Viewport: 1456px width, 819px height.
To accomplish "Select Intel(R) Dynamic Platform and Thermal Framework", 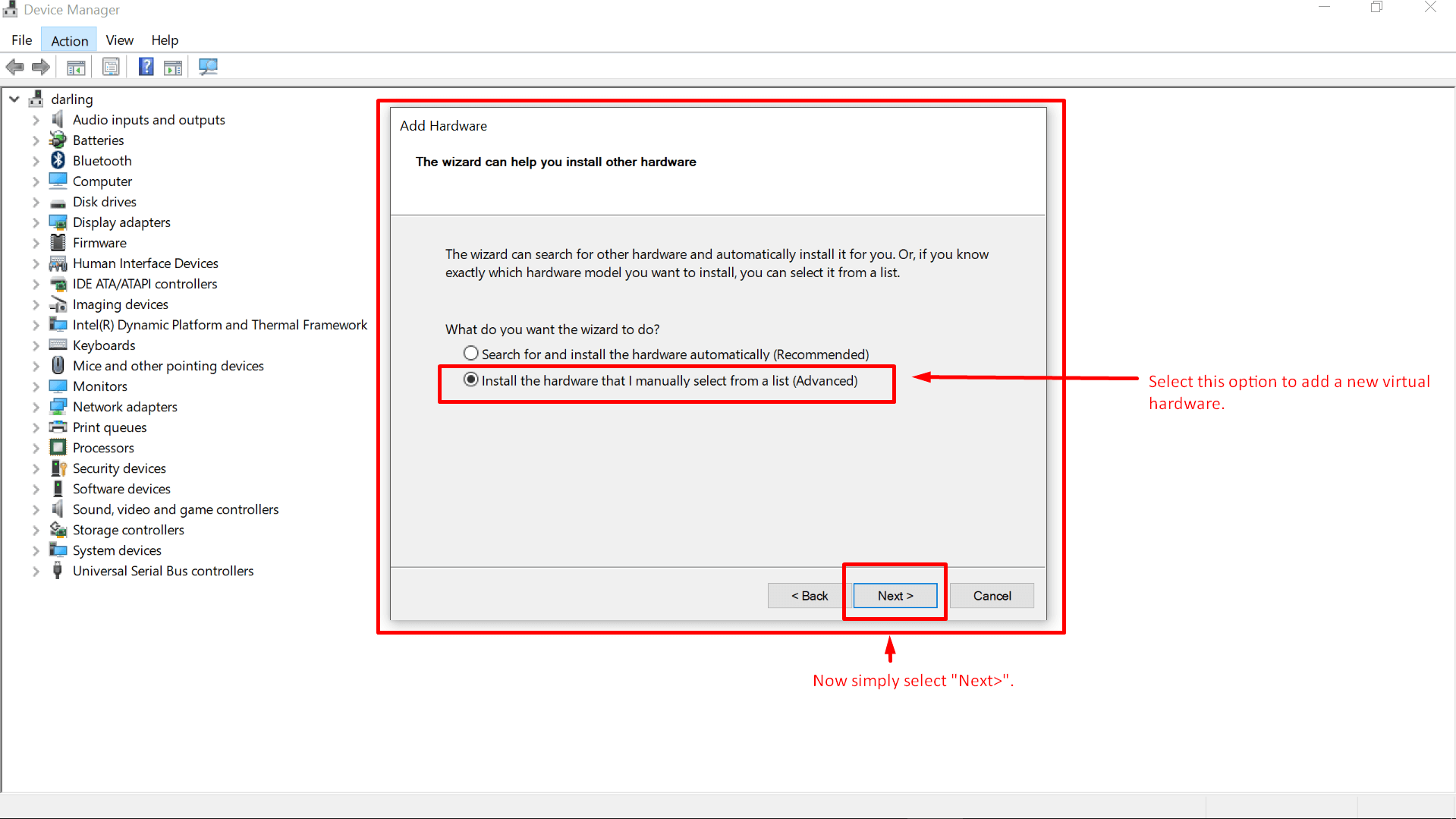I will (219, 325).
